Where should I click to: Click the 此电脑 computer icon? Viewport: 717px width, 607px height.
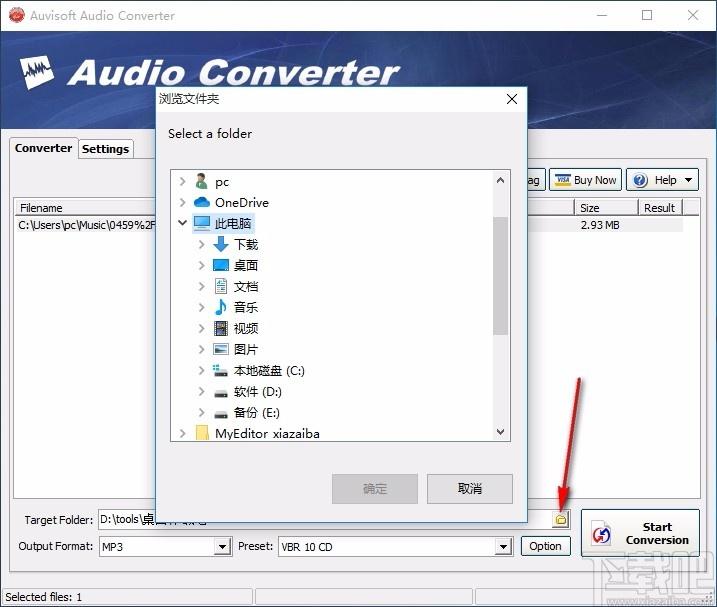coord(202,223)
